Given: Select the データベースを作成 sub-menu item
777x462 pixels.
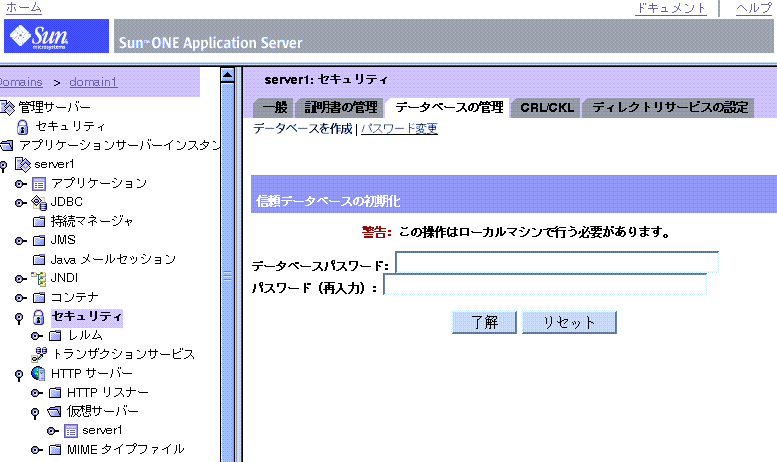Looking at the screenshot, I should [x=303, y=129].
